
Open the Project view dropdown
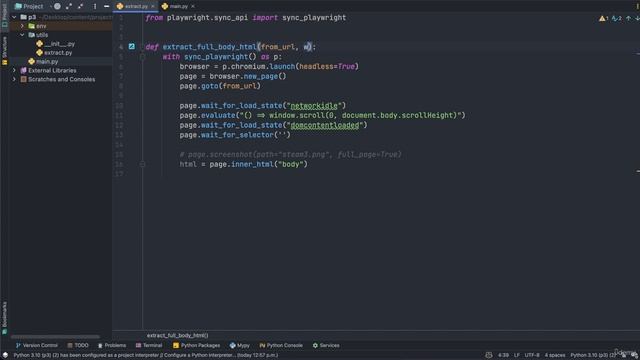point(32,6)
